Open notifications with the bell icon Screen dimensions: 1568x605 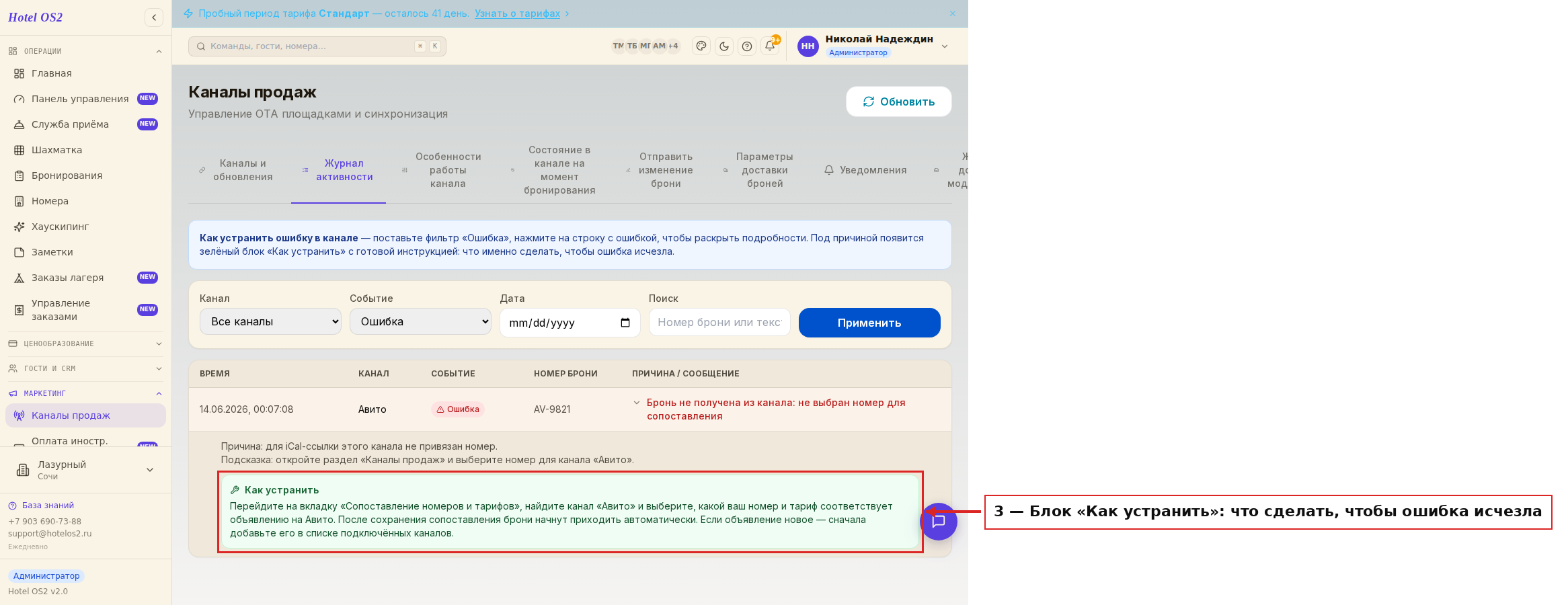pos(770,46)
